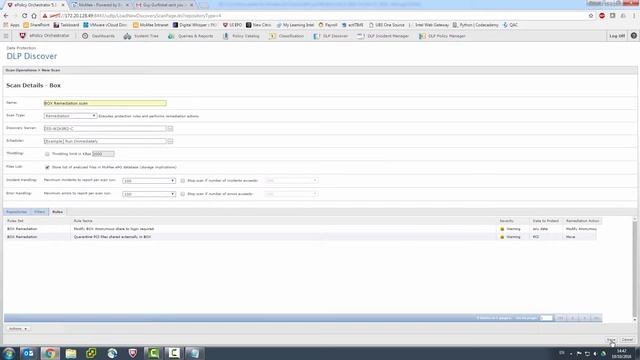
Task: Click the Scan Operations breadcrumb link
Action: pos(21,70)
